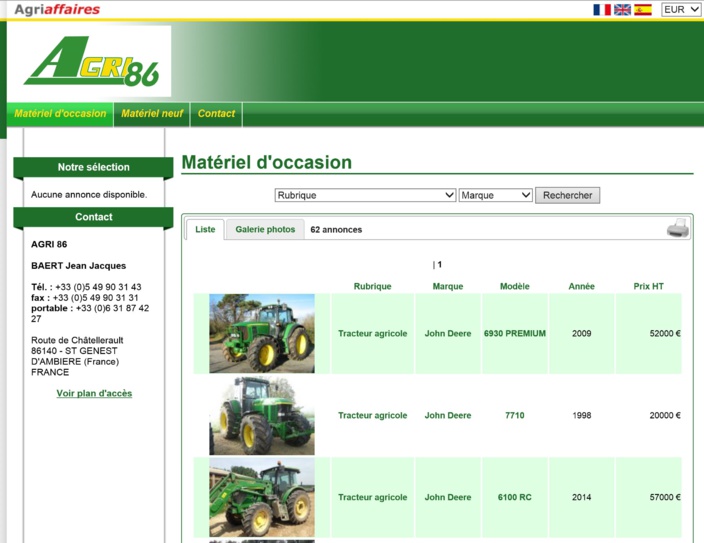The image size is (704, 543).
Task: Open the EUR currency dropdown
Action: tap(681, 9)
